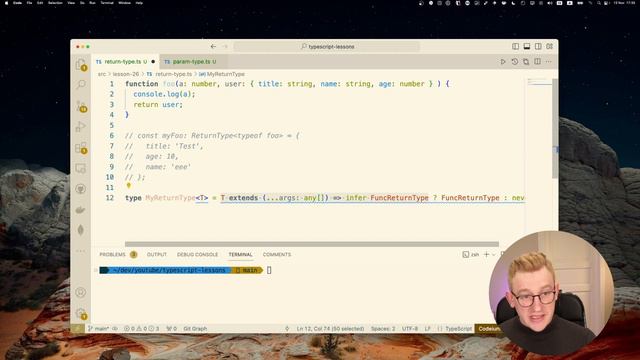Open Source Control view with badge
Image resolution: width=640 pixels, height=360 pixels.
[81, 106]
